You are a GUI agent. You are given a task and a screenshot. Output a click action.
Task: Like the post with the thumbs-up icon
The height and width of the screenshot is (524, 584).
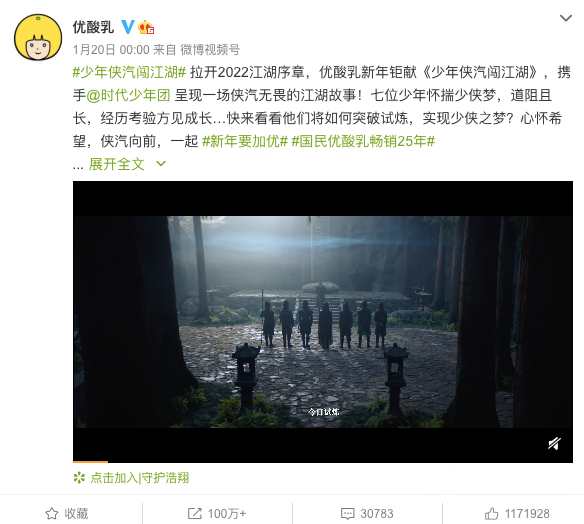pos(491,514)
